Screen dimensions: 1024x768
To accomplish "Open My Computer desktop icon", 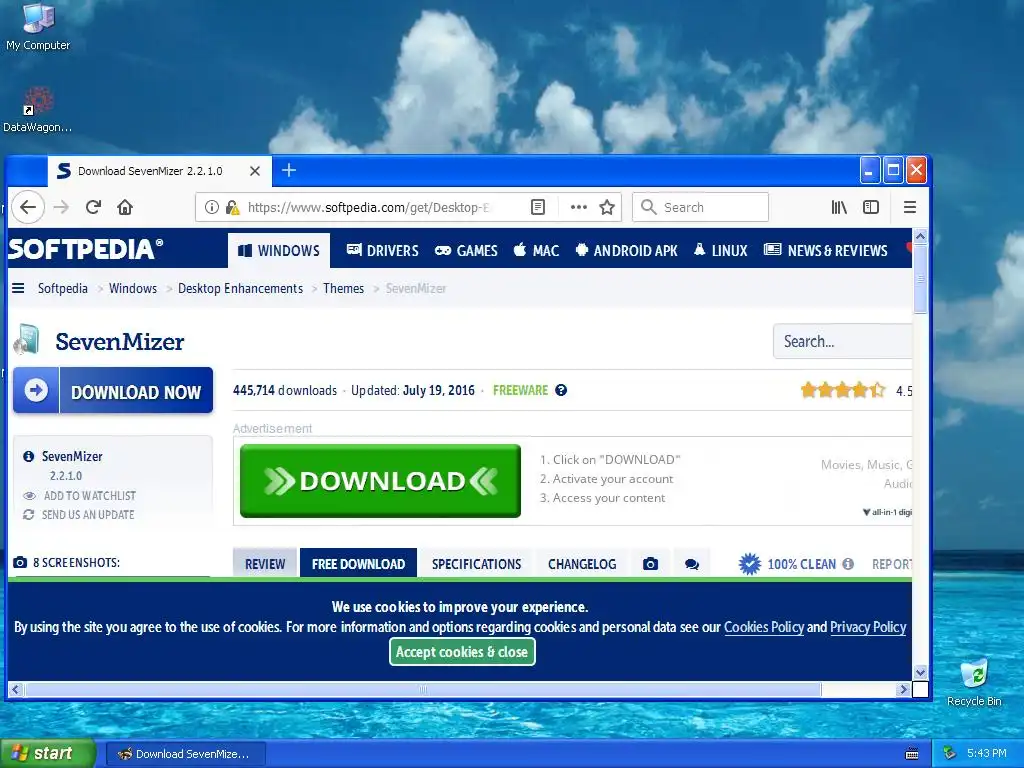I will (x=38, y=27).
